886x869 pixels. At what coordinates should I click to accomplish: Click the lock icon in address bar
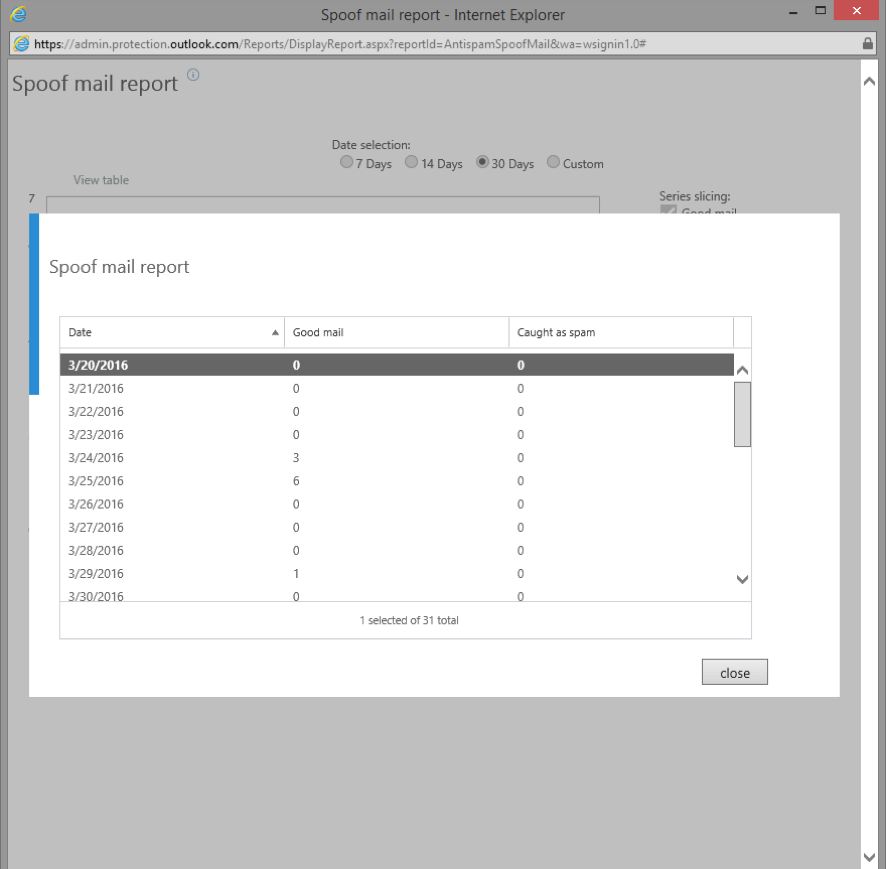[x=867, y=44]
